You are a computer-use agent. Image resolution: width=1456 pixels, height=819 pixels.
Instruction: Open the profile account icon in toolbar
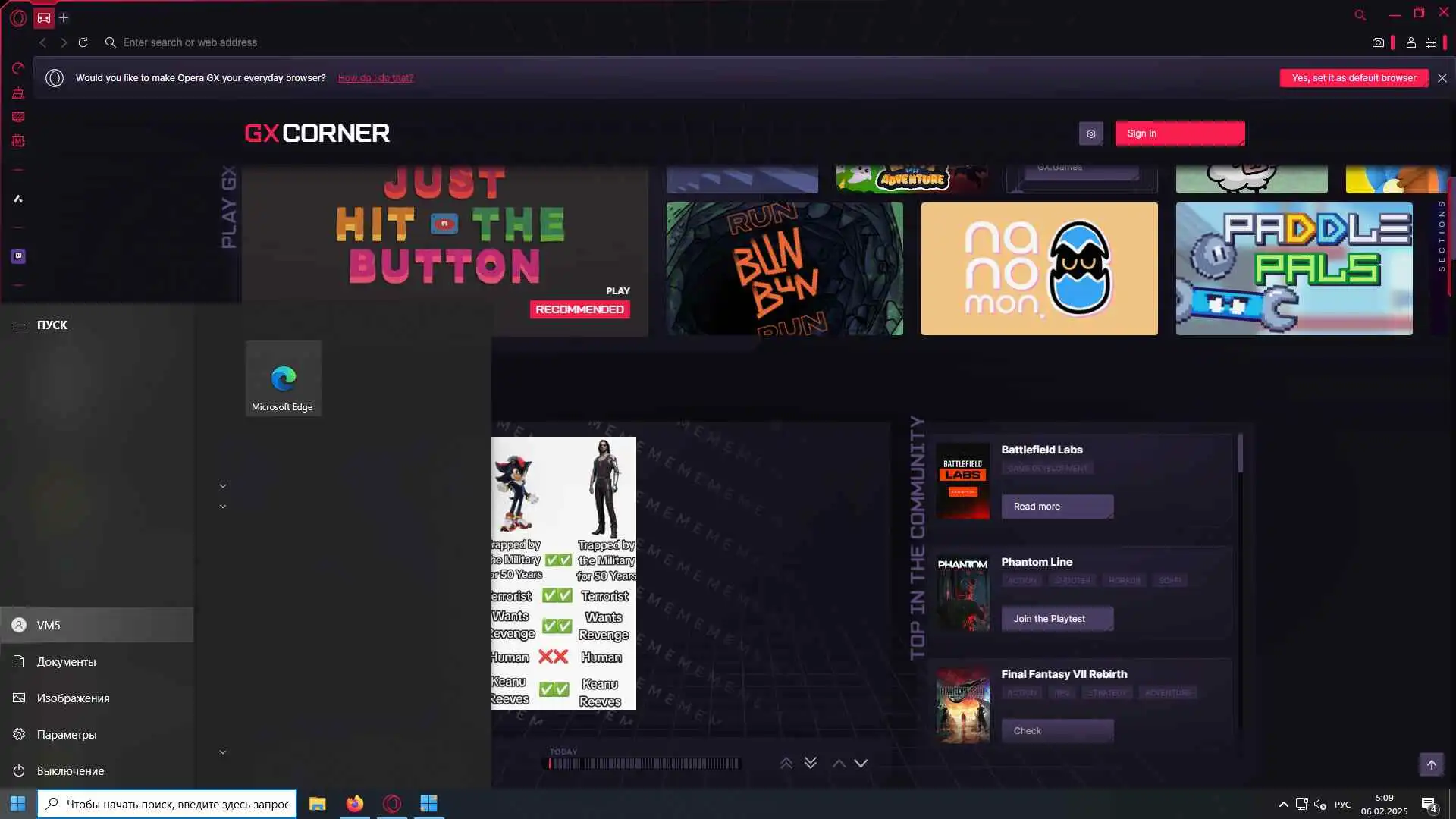(x=1410, y=43)
